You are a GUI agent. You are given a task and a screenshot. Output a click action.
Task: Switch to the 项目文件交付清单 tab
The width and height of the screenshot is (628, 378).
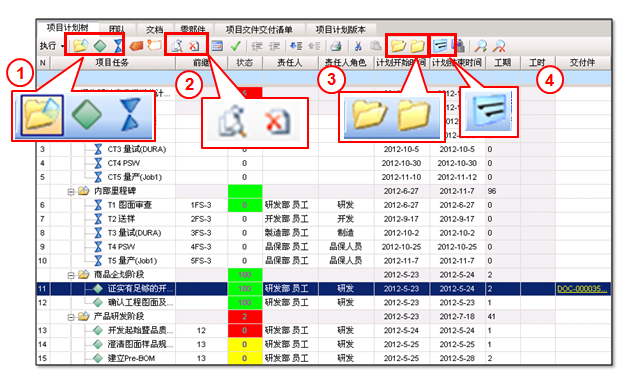(x=259, y=30)
